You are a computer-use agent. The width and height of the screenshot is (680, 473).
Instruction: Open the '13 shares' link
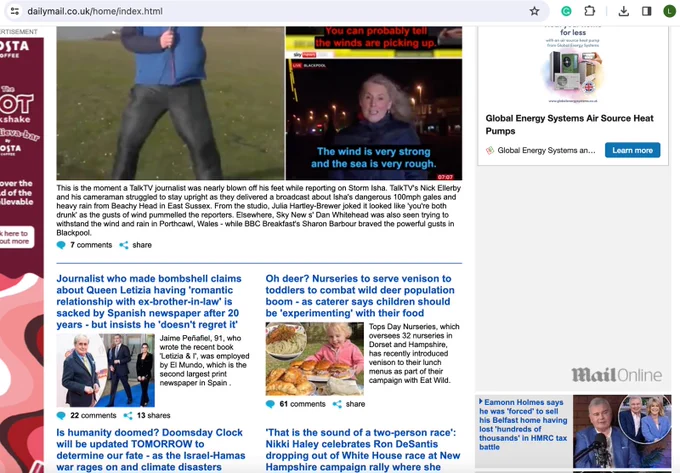pos(154,415)
